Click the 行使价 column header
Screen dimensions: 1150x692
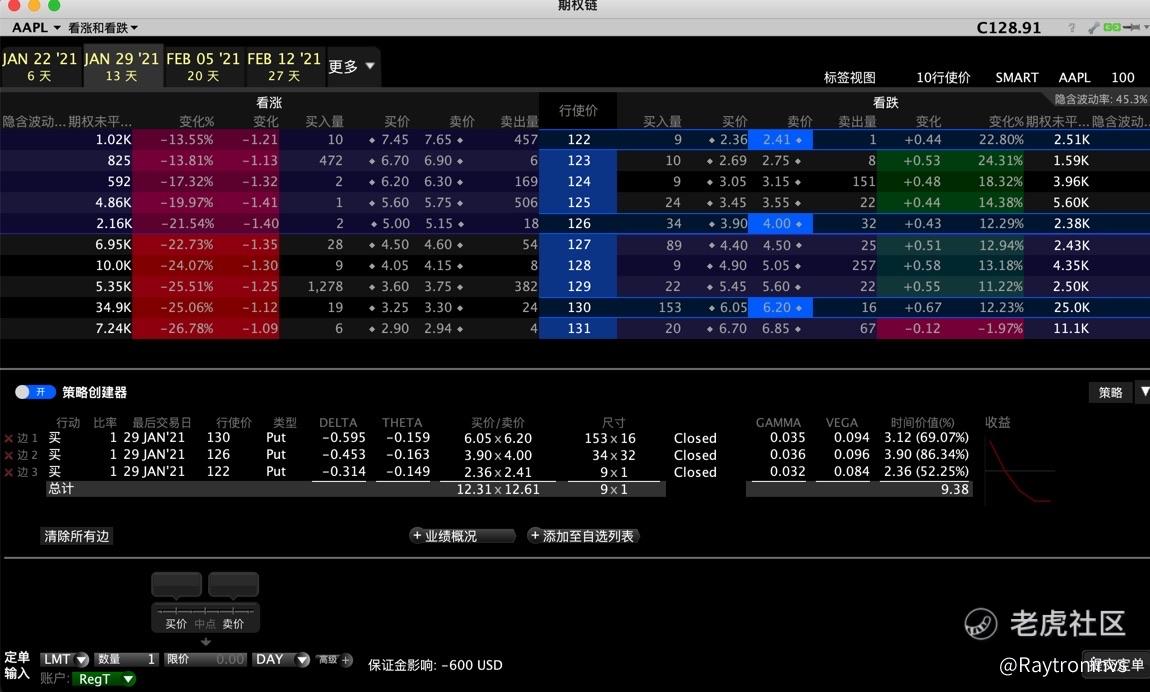point(578,111)
